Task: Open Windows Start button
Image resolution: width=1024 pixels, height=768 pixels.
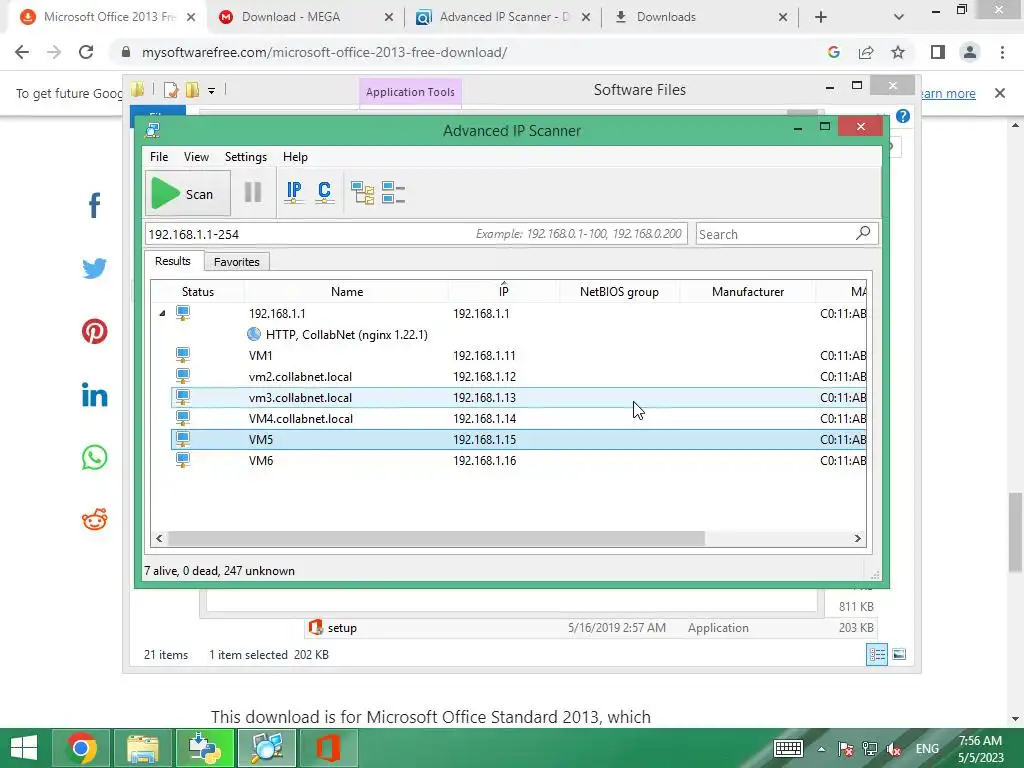Action: pyautogui.click(x=24, y=748)
